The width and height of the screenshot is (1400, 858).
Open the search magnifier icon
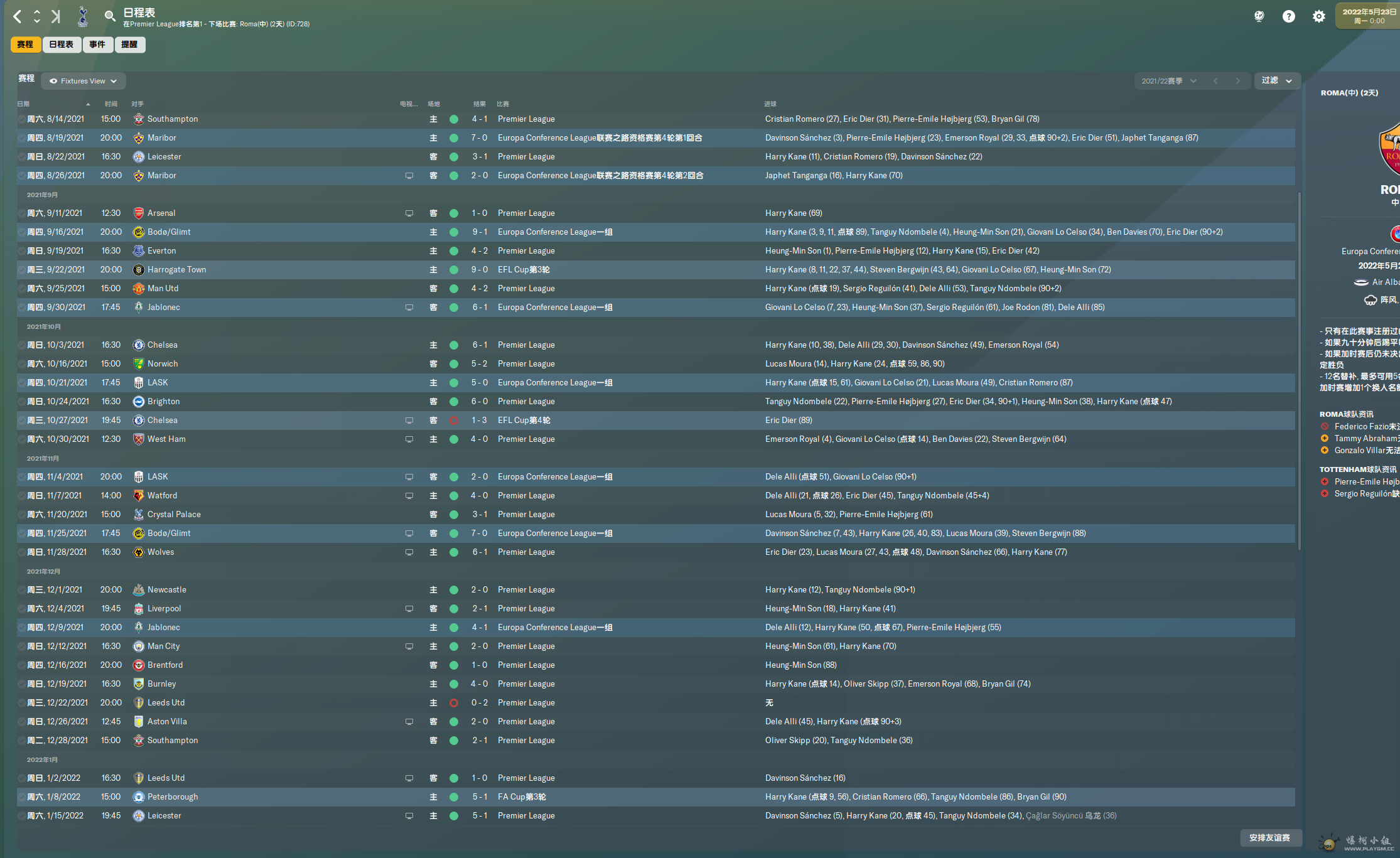pos(110,16)
